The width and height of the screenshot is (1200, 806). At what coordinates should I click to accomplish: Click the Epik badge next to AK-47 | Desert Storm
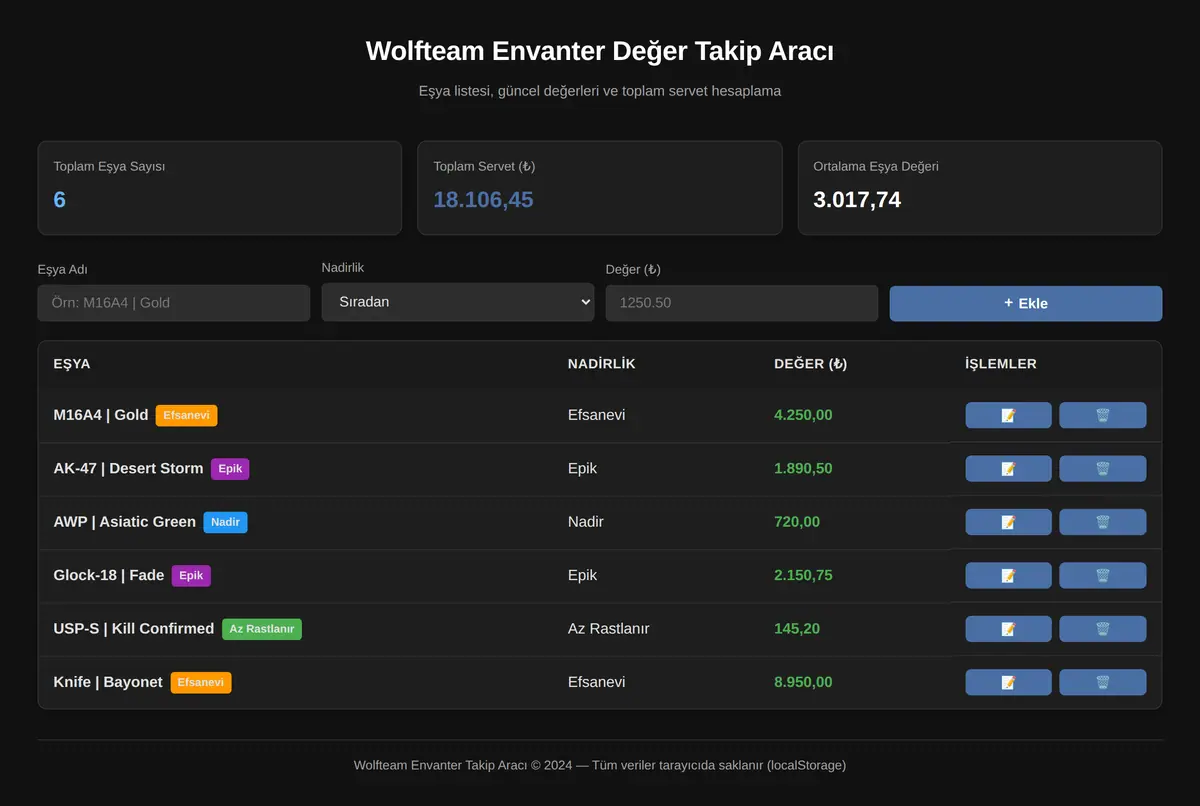[230, 468]
